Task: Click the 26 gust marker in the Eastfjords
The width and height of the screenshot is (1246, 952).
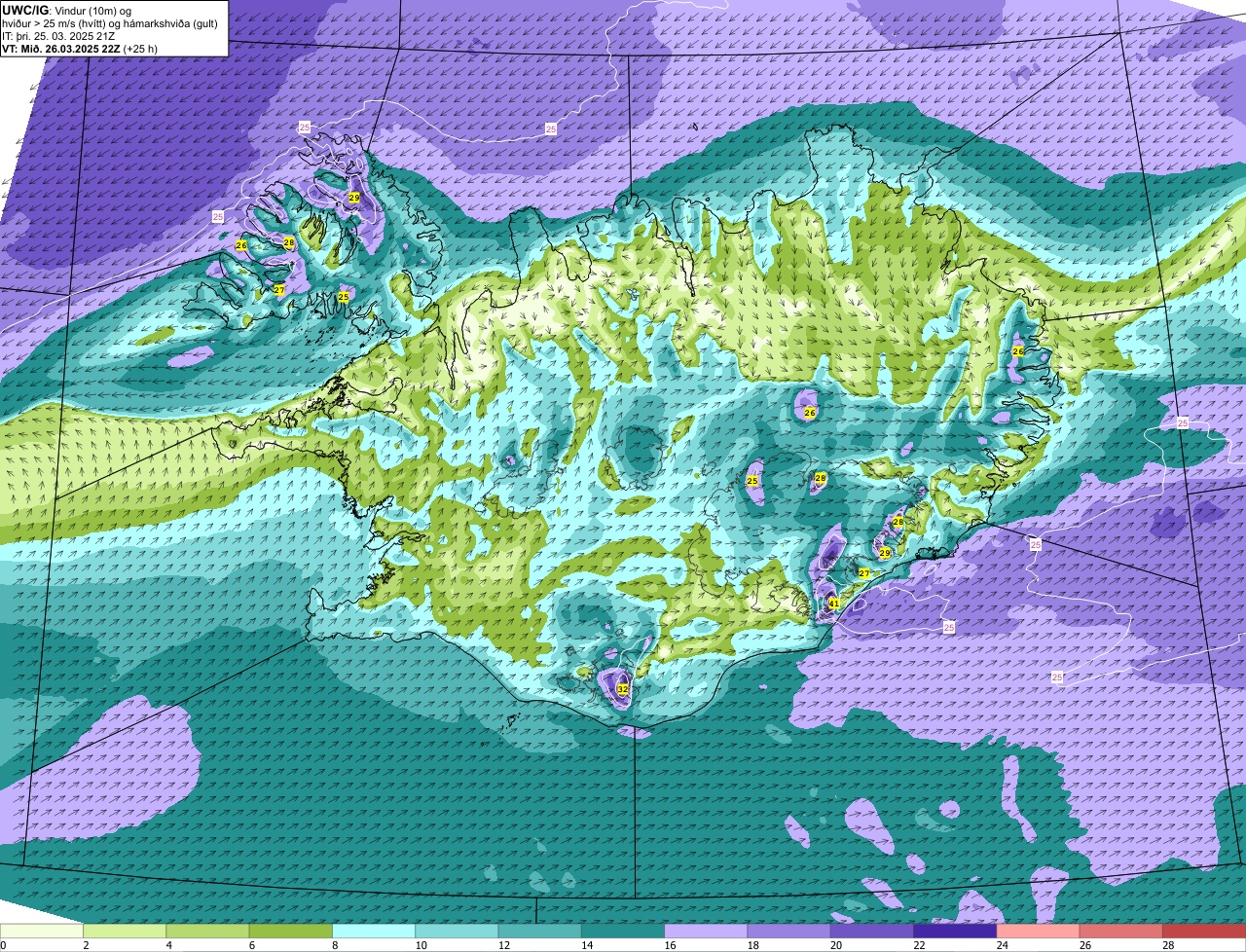Action: (x=1018, y=350)
